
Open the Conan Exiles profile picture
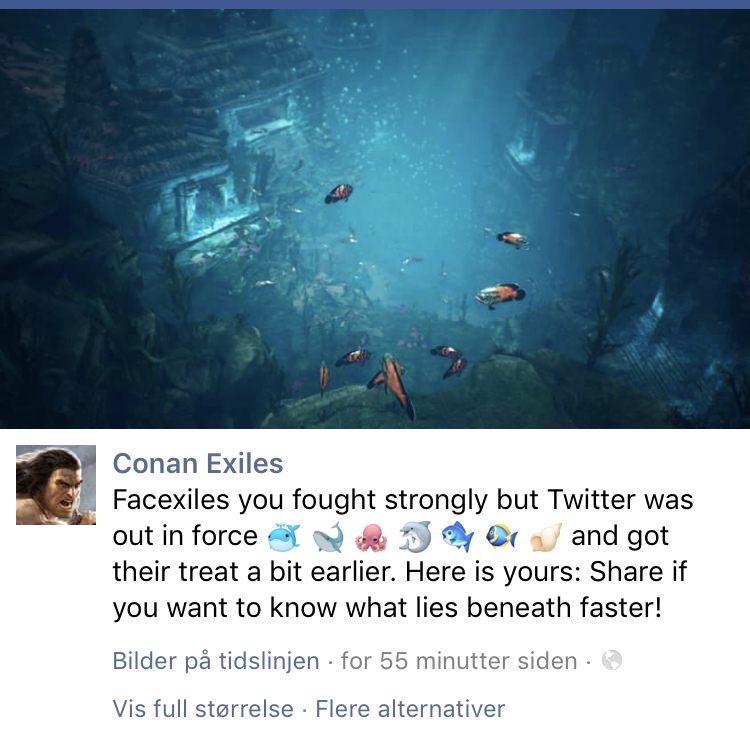tap(56, 484)
